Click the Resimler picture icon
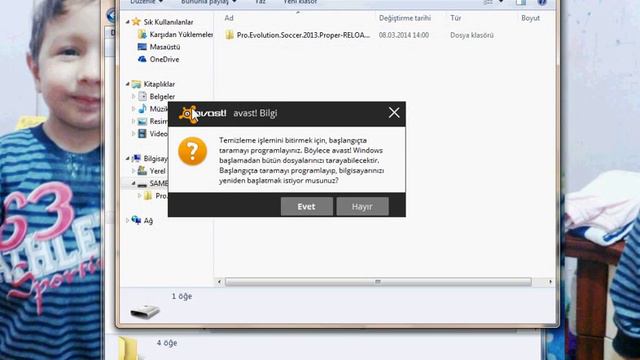Screen dimensions: 640x360 (x=142, y=121)
